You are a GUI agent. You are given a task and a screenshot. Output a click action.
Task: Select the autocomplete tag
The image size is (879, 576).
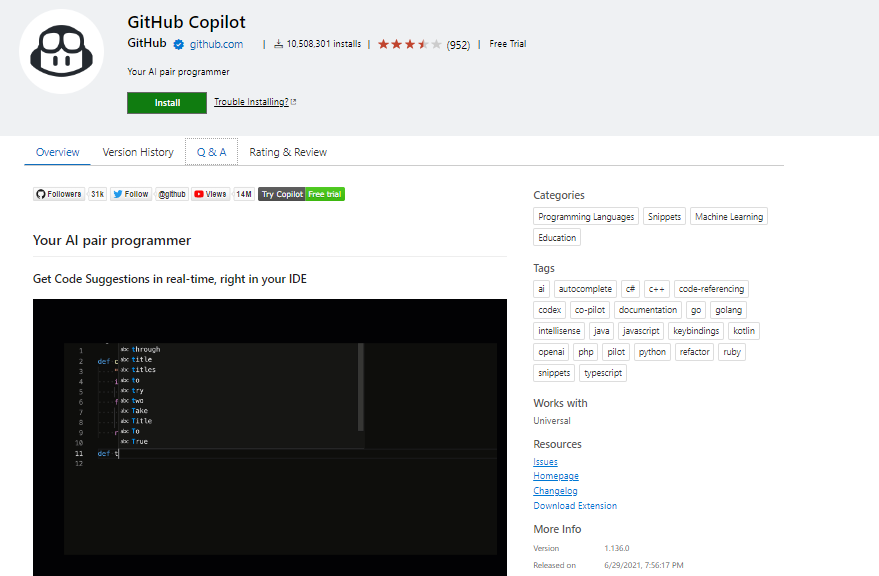pos(585,288)
